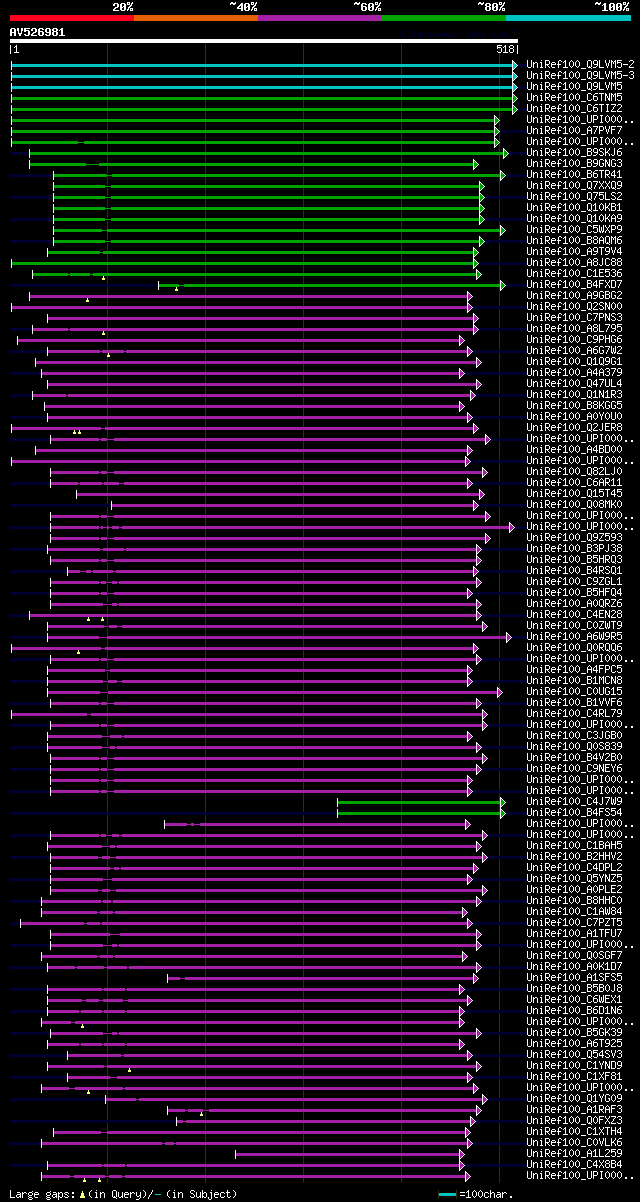Image resolution: width=640 pixels, height=1202 pixels.
Task: Click the hit label UniRef100_Q10KA9
Action: (x=575, y=218)
